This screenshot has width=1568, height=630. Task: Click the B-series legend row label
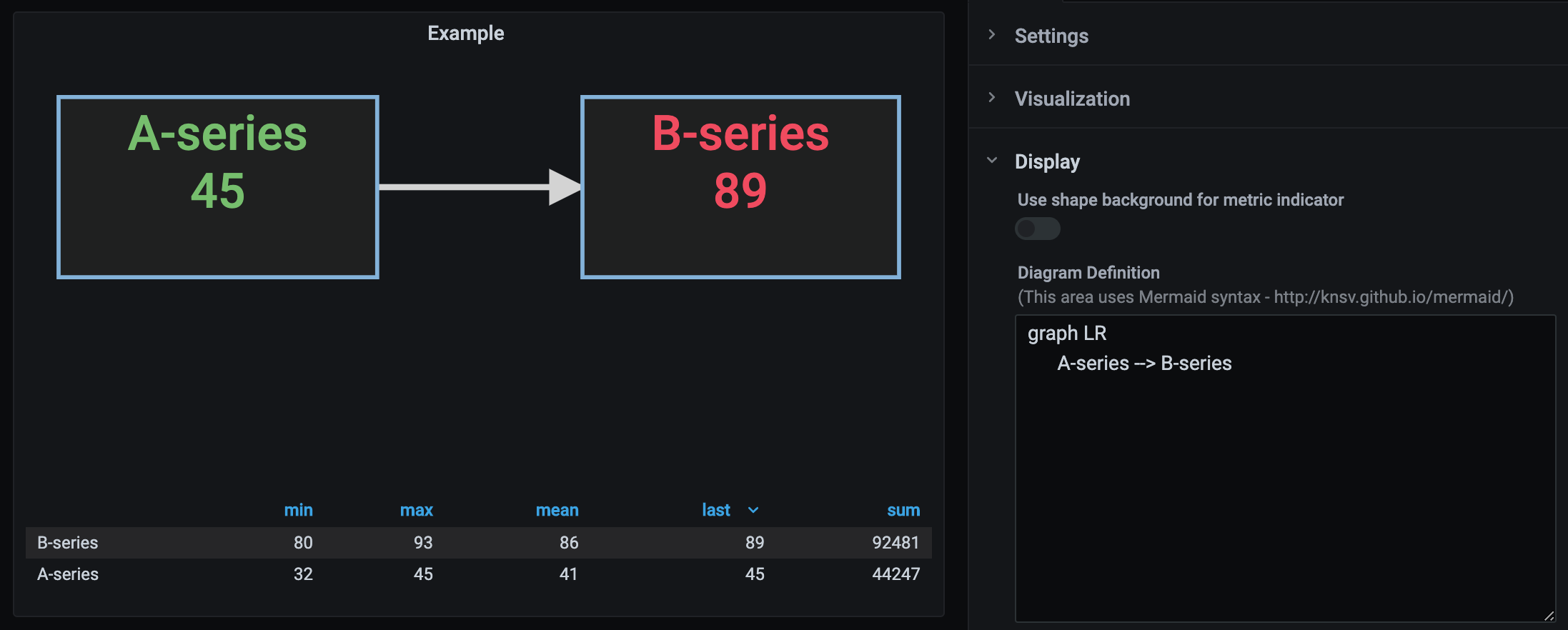[68, 543]
